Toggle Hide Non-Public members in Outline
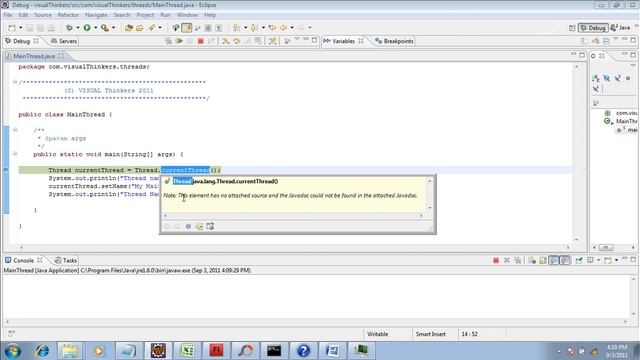The image size is (640, 360). [628, 78]
